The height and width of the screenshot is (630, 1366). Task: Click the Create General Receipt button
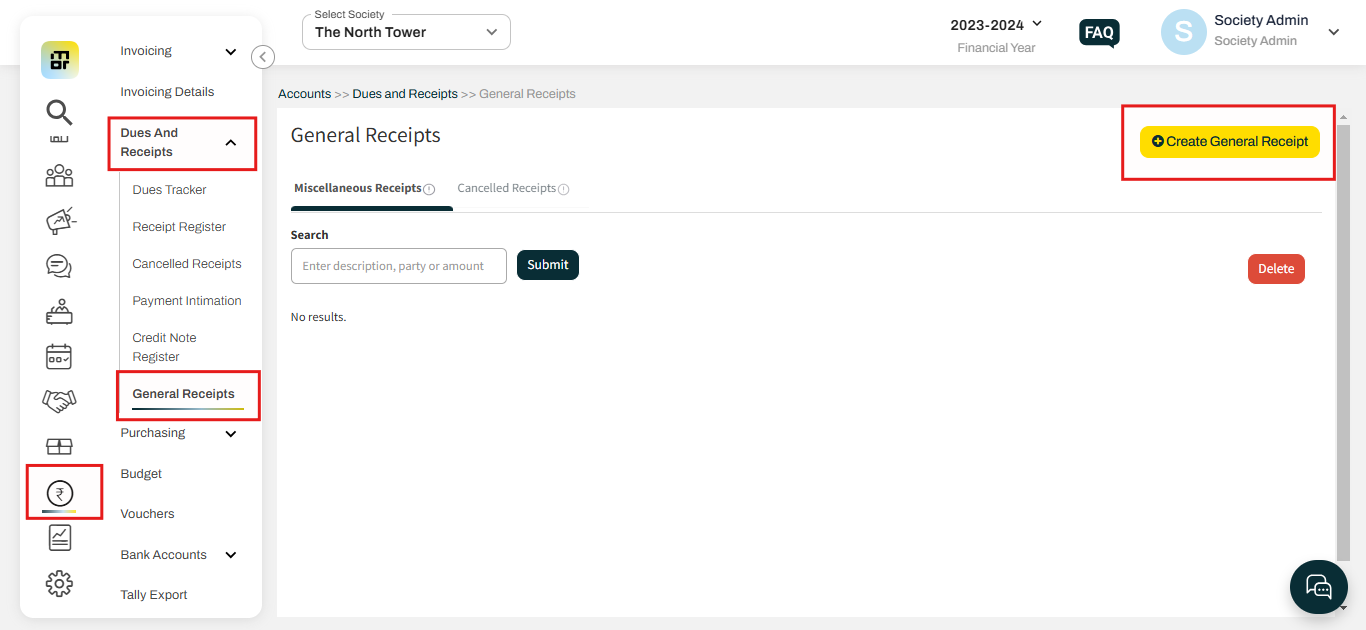1229,142
